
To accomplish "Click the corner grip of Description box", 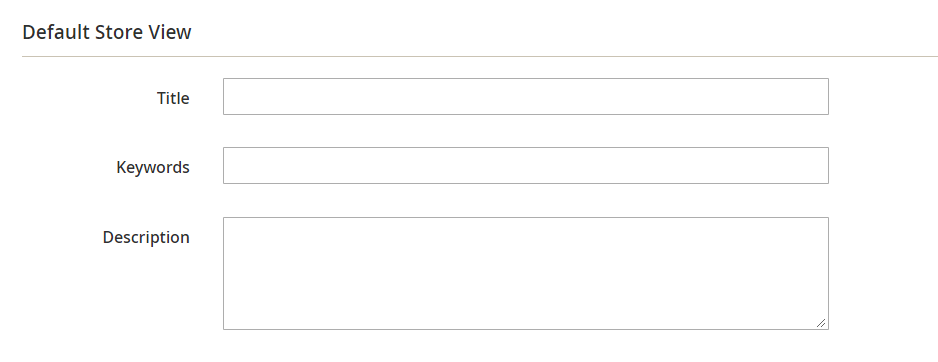I will (821, 323).
